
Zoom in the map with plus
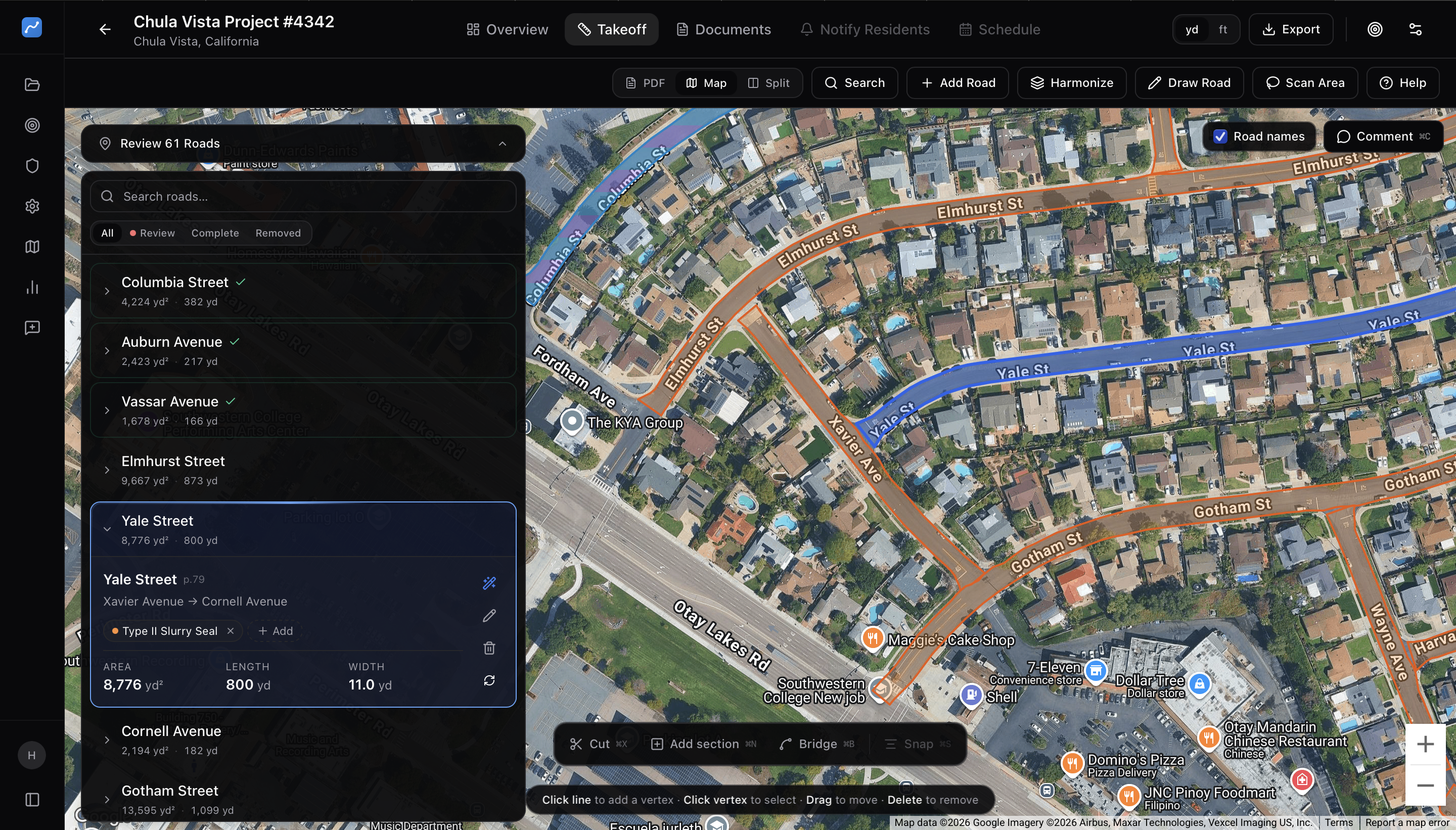click(1425, 744)
